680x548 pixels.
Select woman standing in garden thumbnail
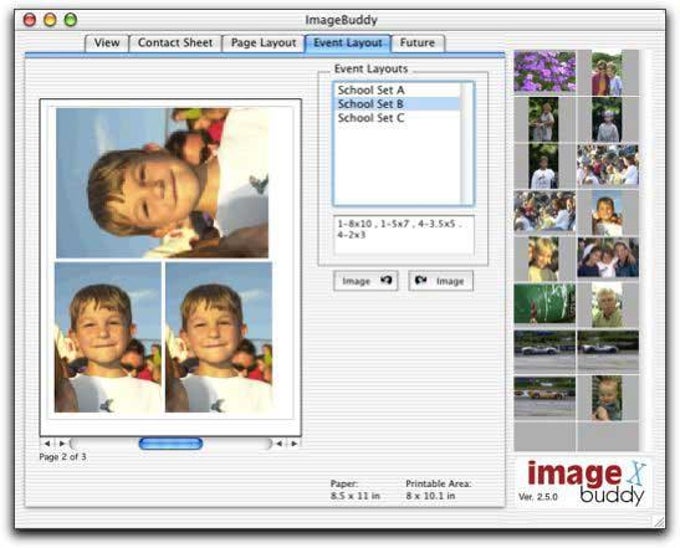543,120
